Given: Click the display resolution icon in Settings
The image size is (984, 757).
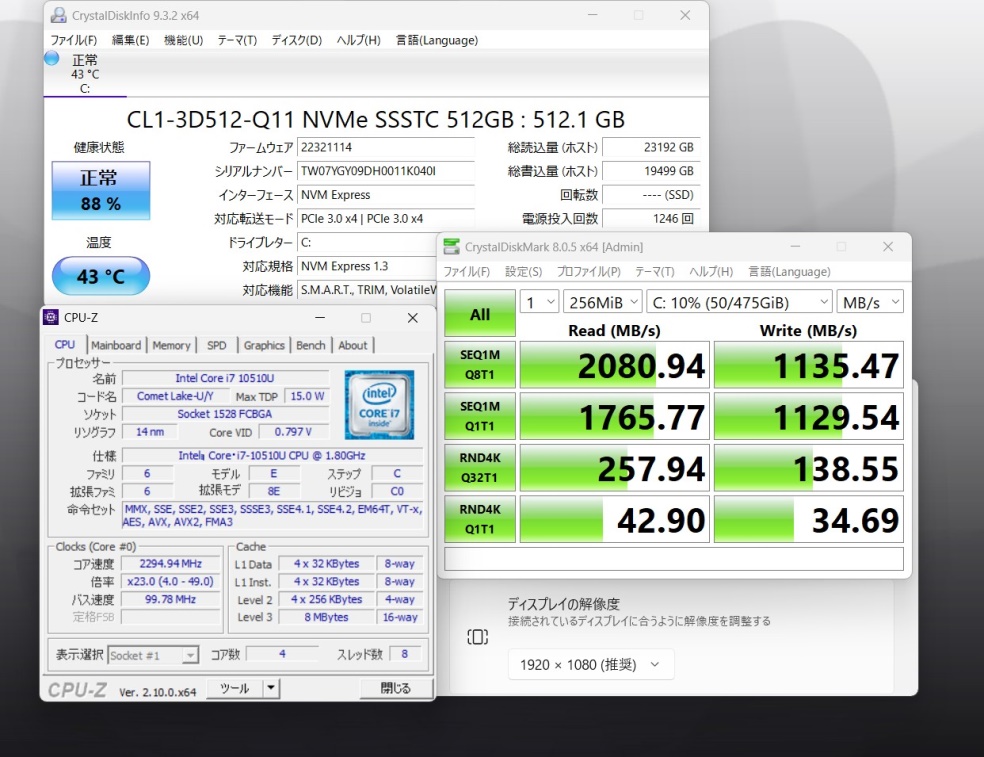Looking at the screenshot, I should 478,637.
